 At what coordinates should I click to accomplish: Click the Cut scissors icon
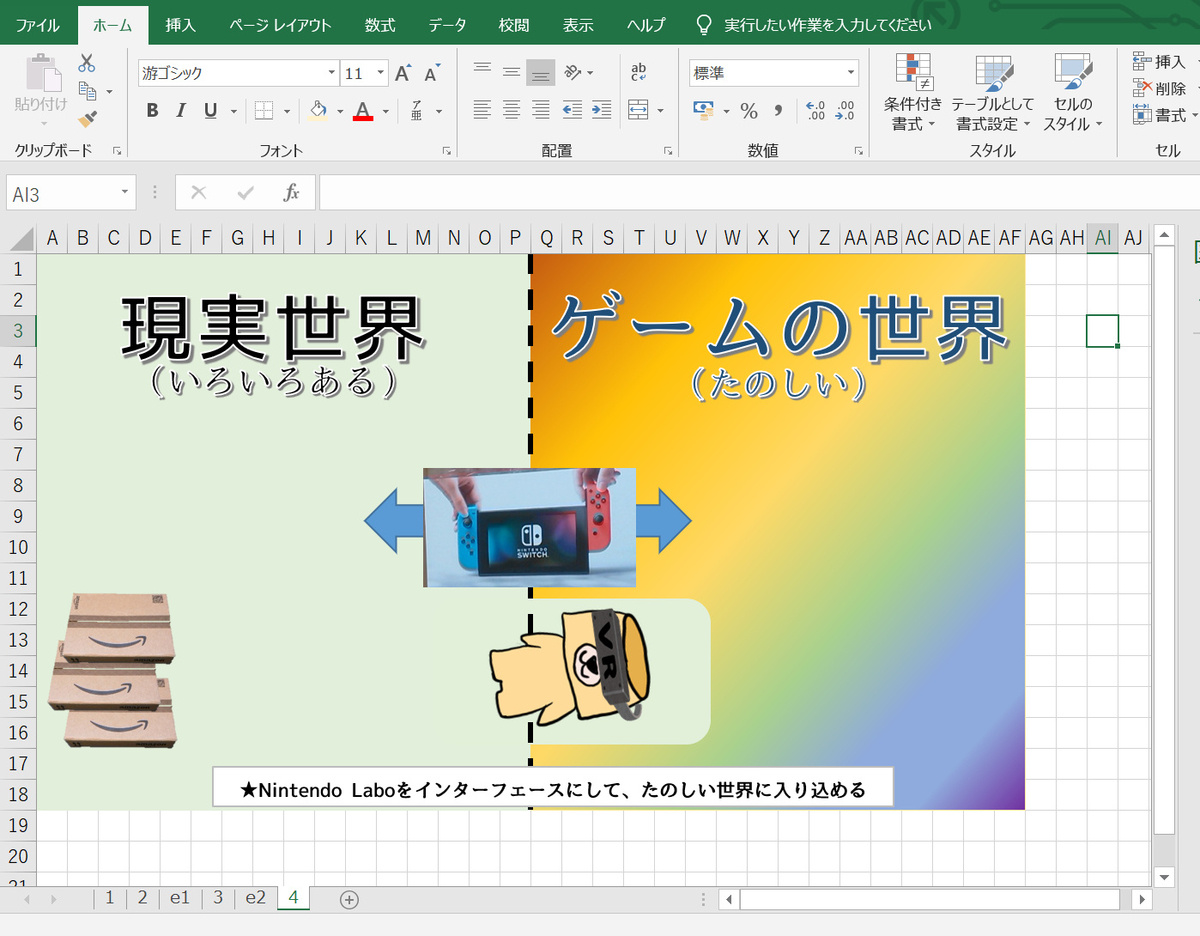[x=87, y=63]
